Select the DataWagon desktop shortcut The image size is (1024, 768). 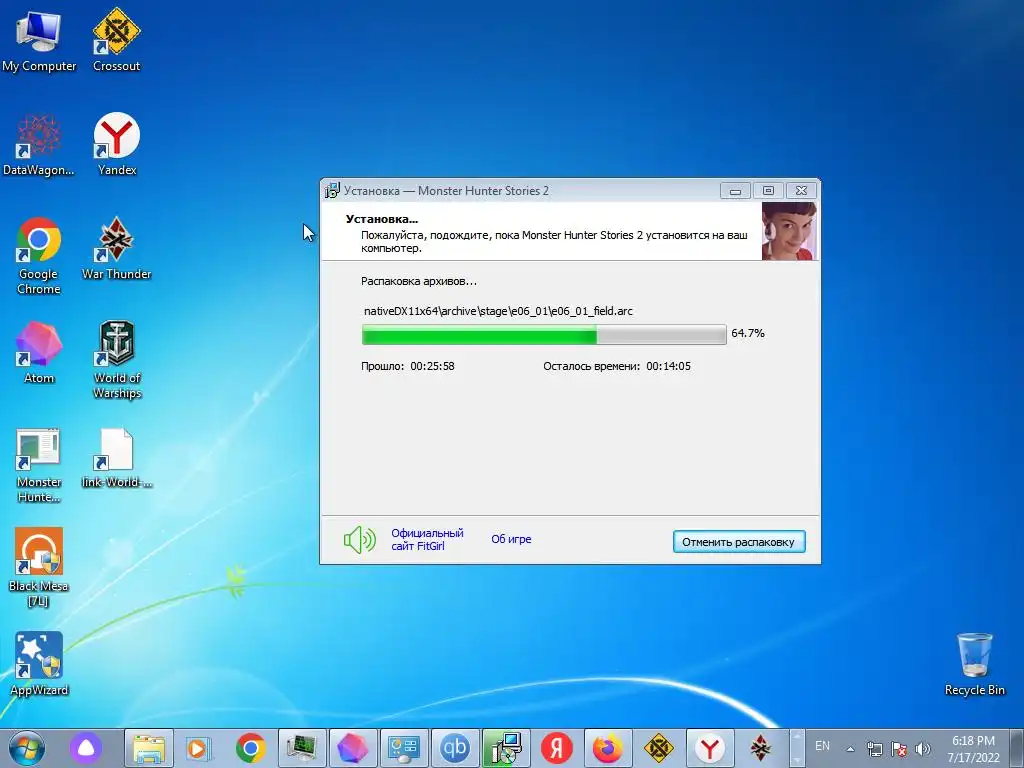click(x=39, y=144)
